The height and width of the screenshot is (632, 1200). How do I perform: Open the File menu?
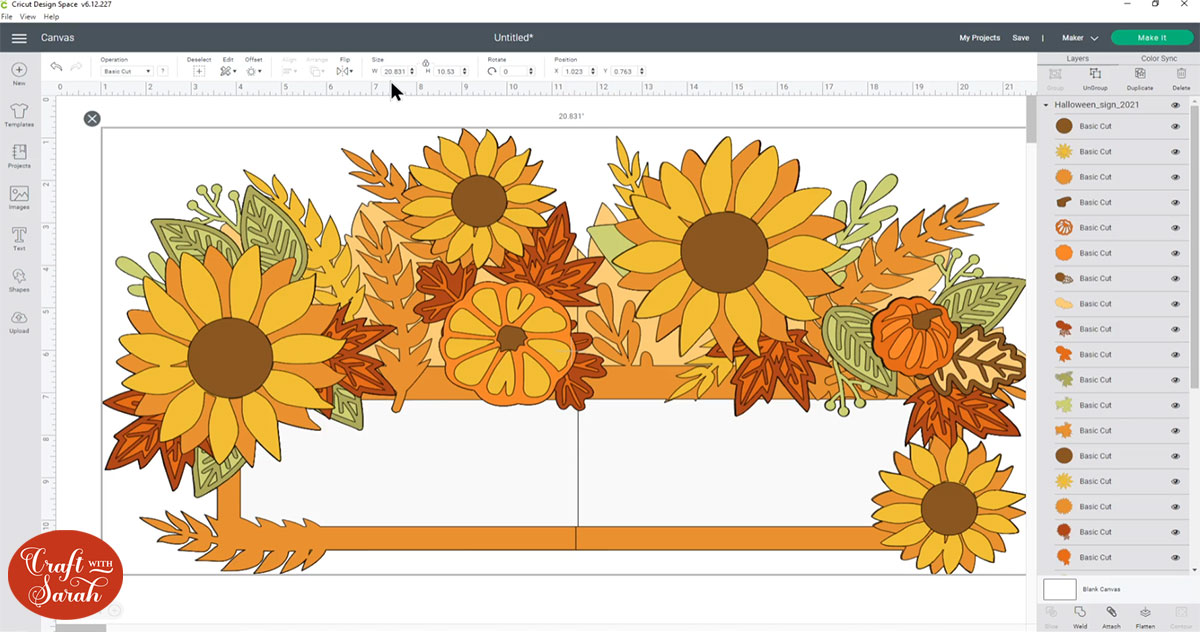[7, 16]
